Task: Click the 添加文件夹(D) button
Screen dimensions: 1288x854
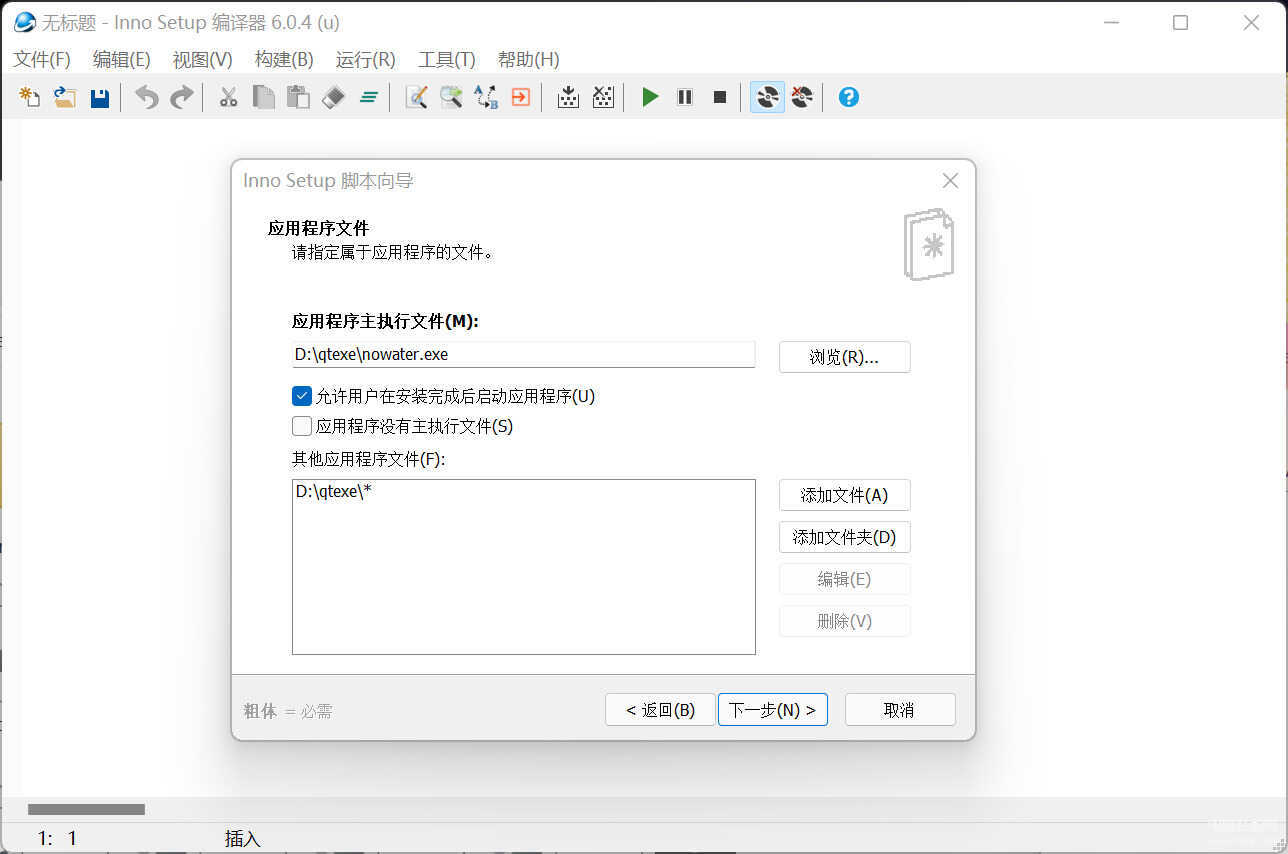Action: [845, 537]
